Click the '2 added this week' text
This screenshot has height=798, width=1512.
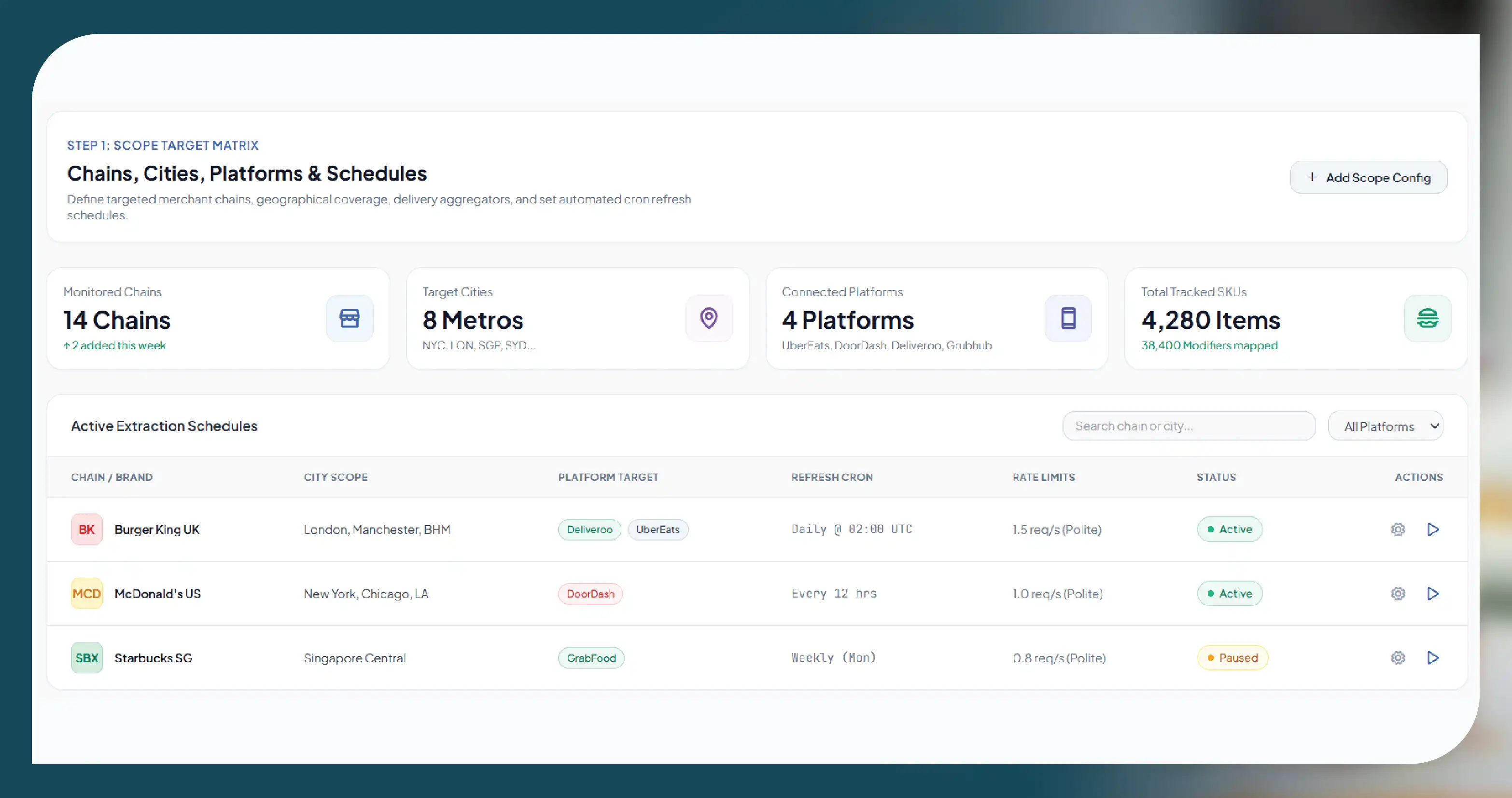[x=114, y=345]
